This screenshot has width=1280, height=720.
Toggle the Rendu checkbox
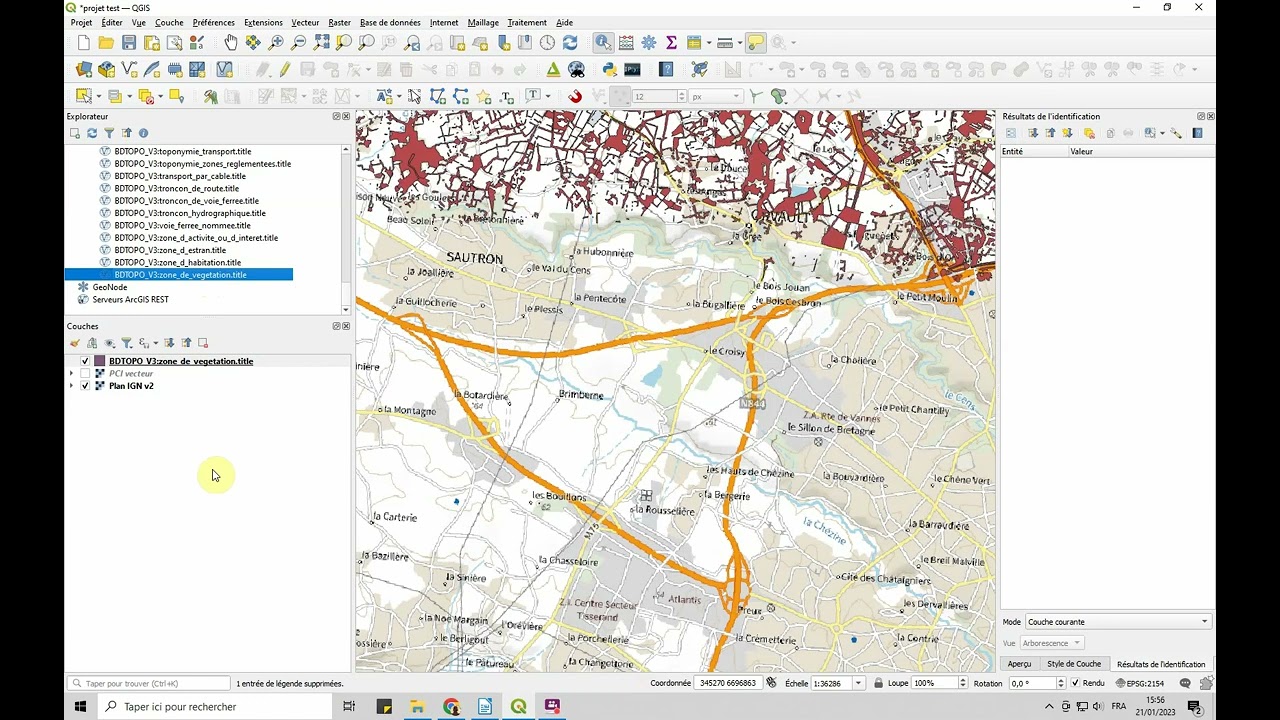pyautogui.click(x=1075, y=683)
